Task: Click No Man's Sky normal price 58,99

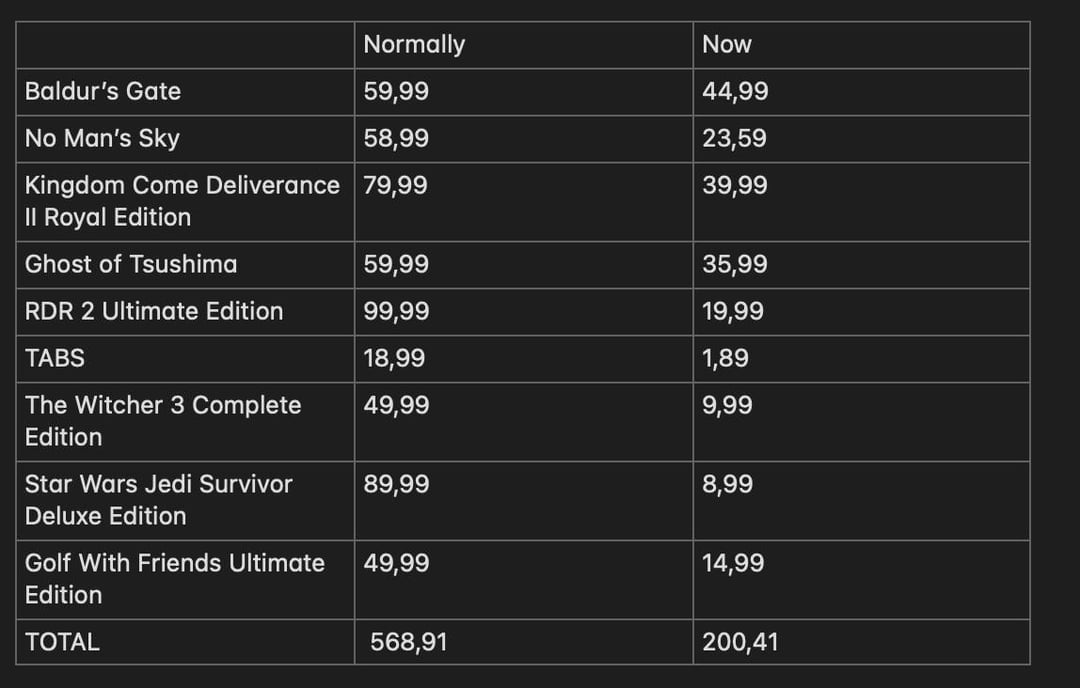Action: pos(396,139)
